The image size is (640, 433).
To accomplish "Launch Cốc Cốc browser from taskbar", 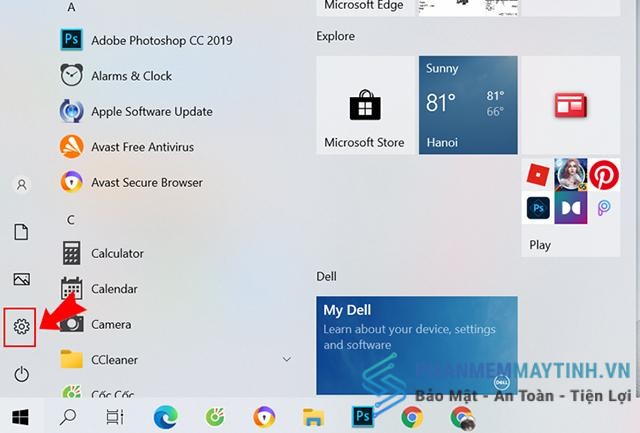I will 215,417.
